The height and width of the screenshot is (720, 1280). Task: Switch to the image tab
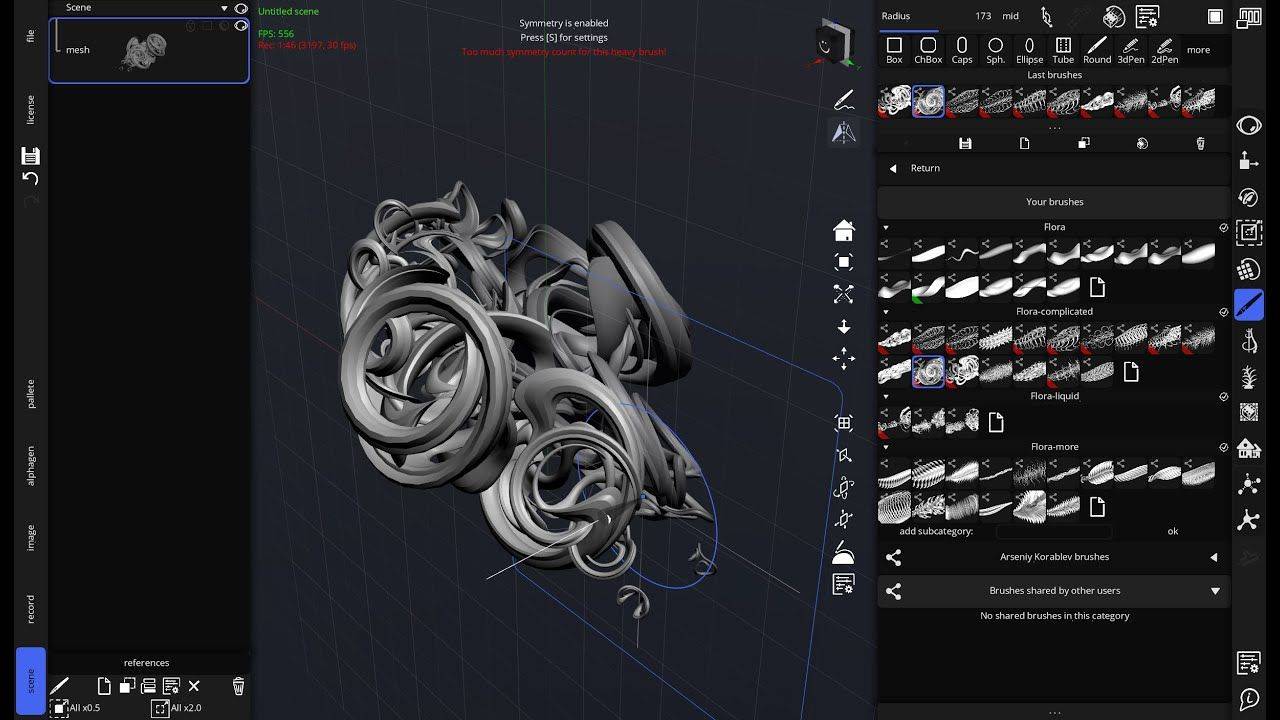coord(31,537)
